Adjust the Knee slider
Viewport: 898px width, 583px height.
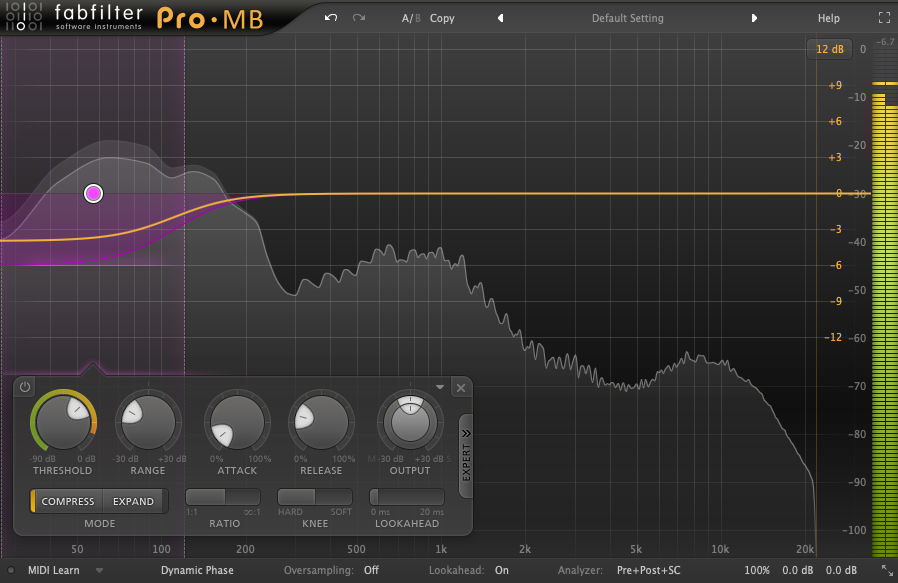(315, 497)
